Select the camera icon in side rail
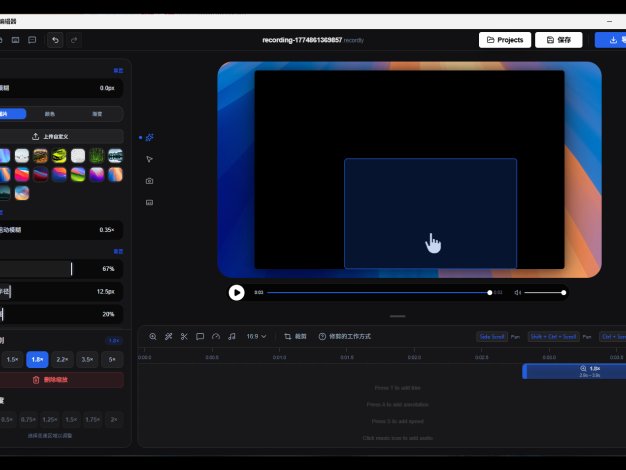The width and height of the screenshot is (626, 470). (149, 181)
